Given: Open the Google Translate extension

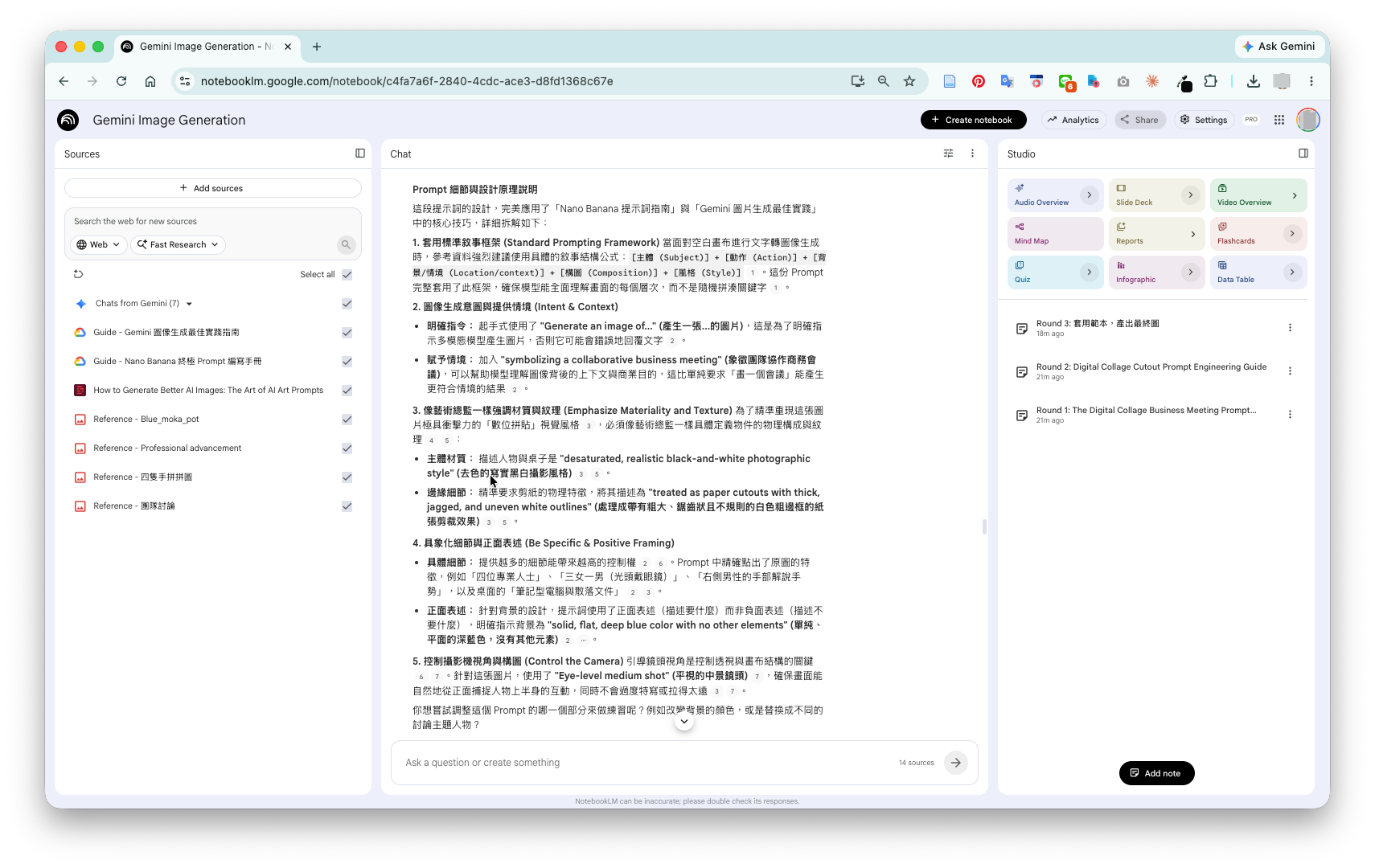Looking at the screenshot, I should (x=1008, y=81).
